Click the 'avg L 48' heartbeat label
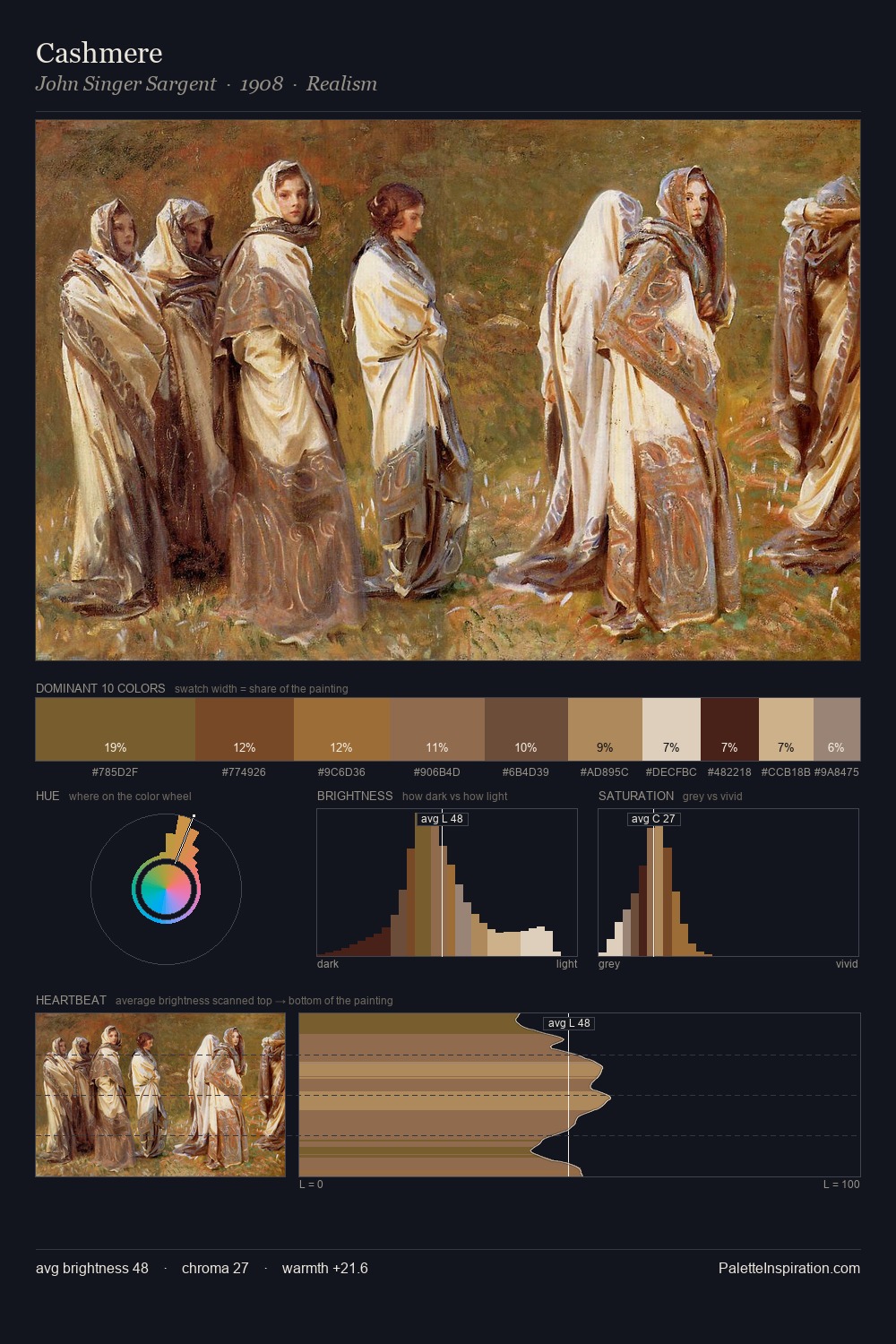The image size is (896, 1344). pyautogui.click(x=569, y=1023)
